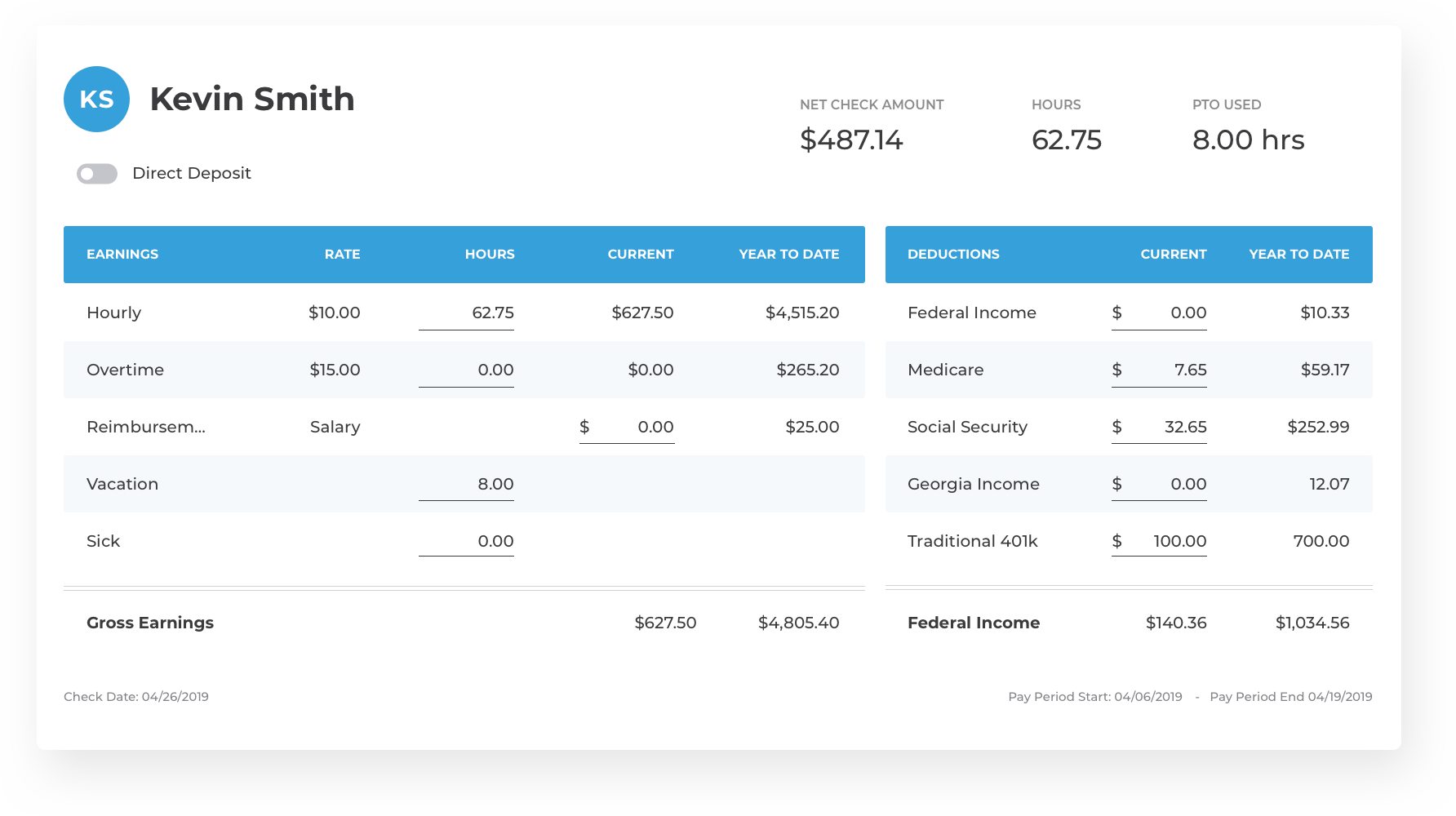
Task: Click the Deductions column header
Action: pyautogui.click(x=953, y=255)
